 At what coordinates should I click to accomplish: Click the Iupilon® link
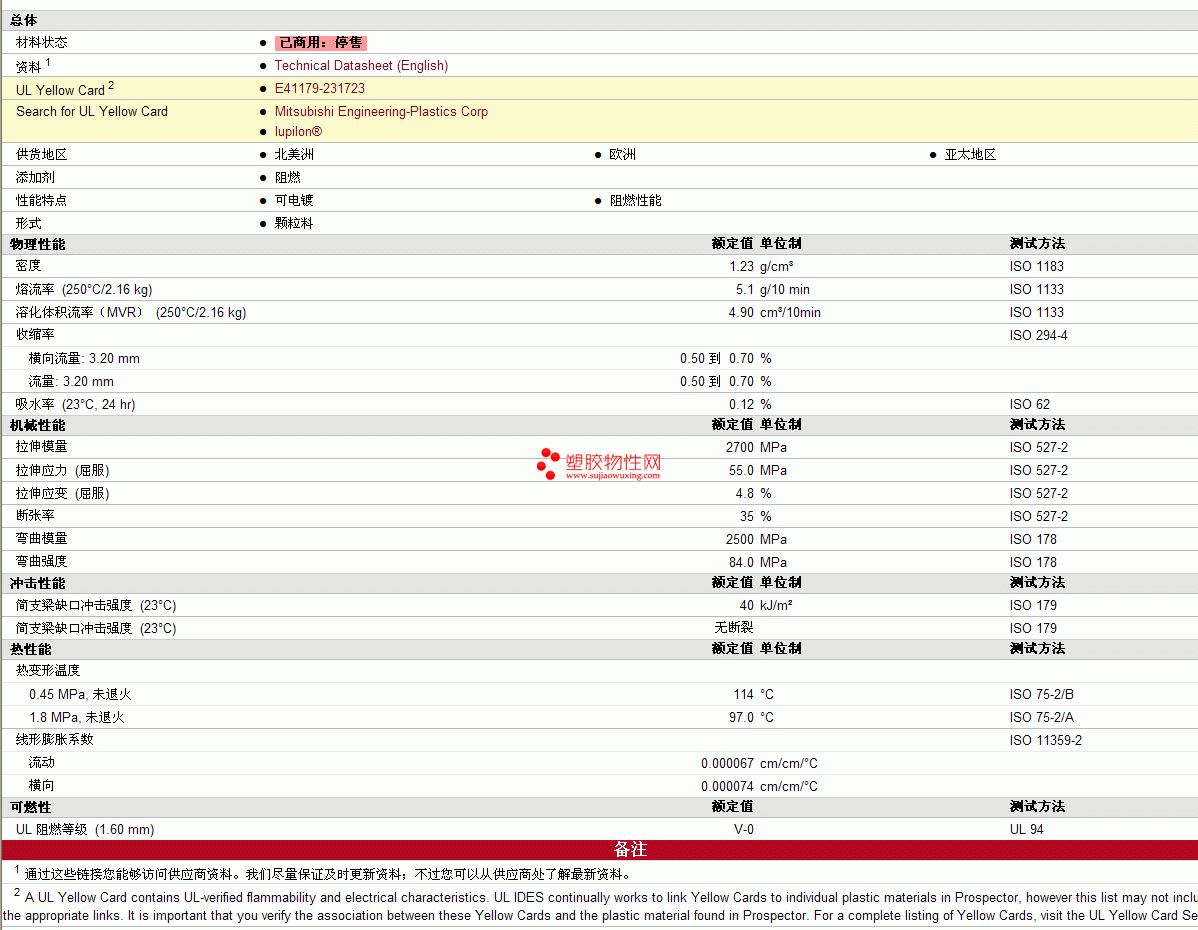click(298, 131)
